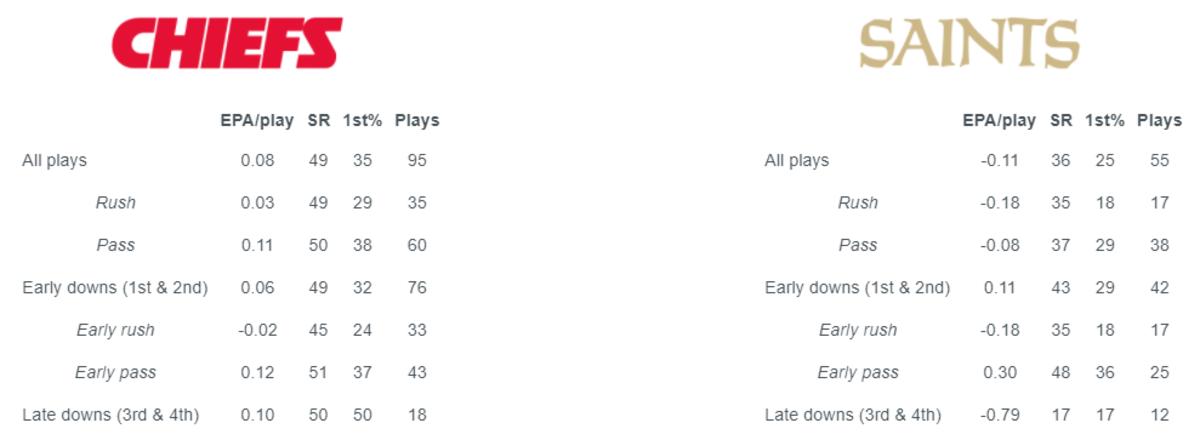This screenshot has width=1200, height=440.
Task: Click Saints All plays row label
Action: [x=797, y=160]
